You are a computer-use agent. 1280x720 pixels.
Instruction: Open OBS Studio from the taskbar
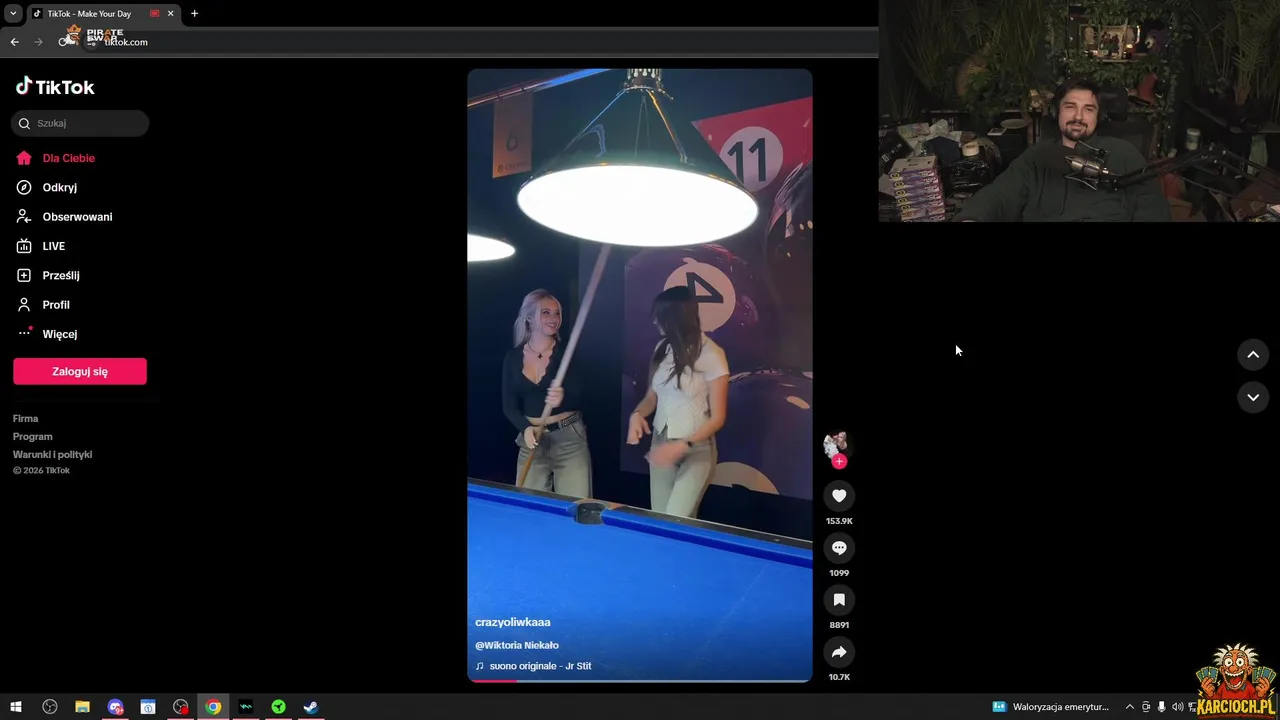[x=50, y=707]
